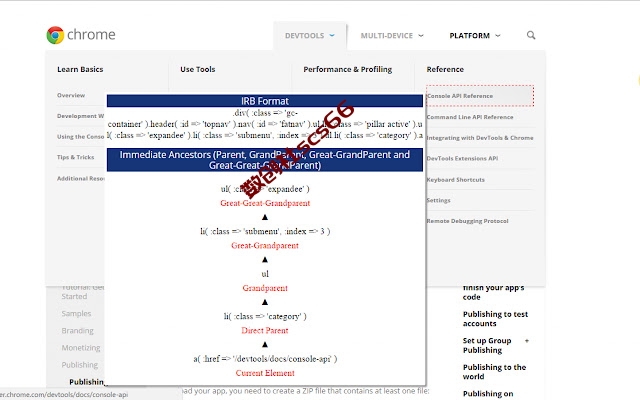Open the Monetizing sidebar link

coord(81,348)
